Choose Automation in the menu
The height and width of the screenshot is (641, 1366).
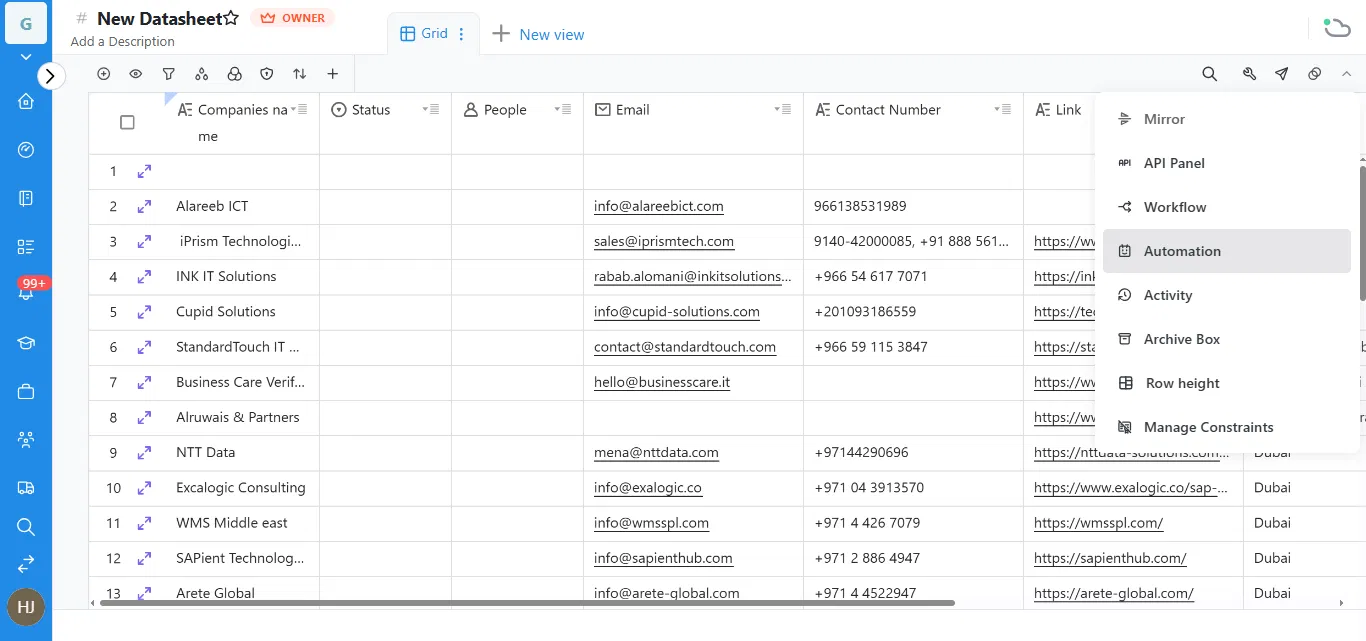(x=1226, y=251)
